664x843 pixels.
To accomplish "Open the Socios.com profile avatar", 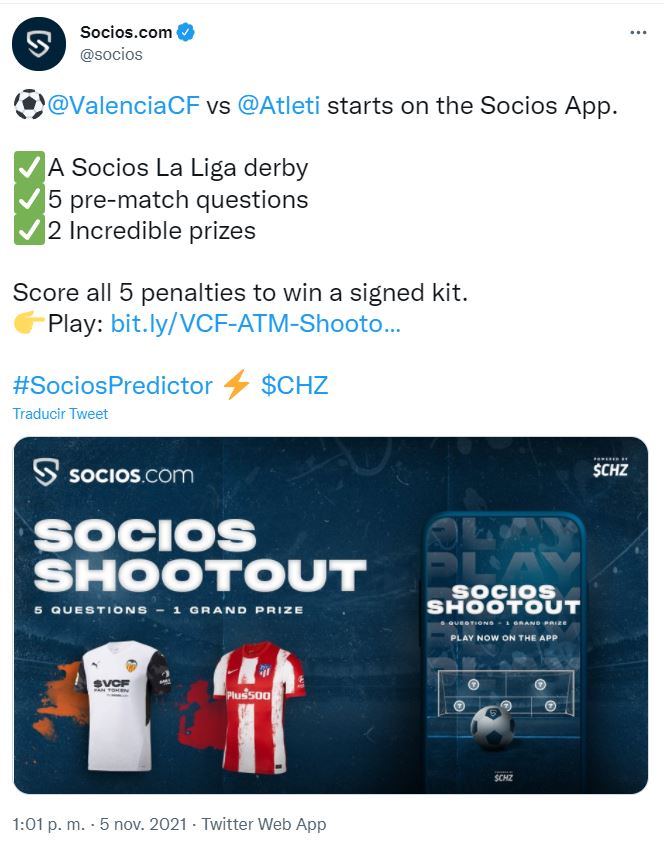I will point(39,44).
